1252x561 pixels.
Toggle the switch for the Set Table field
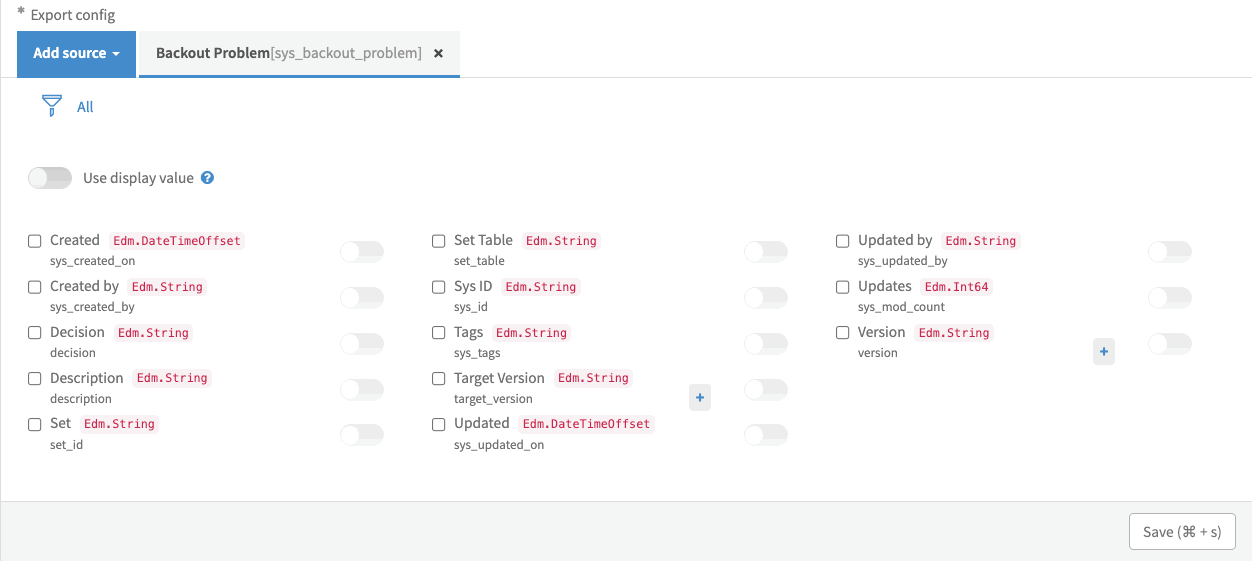766,252
